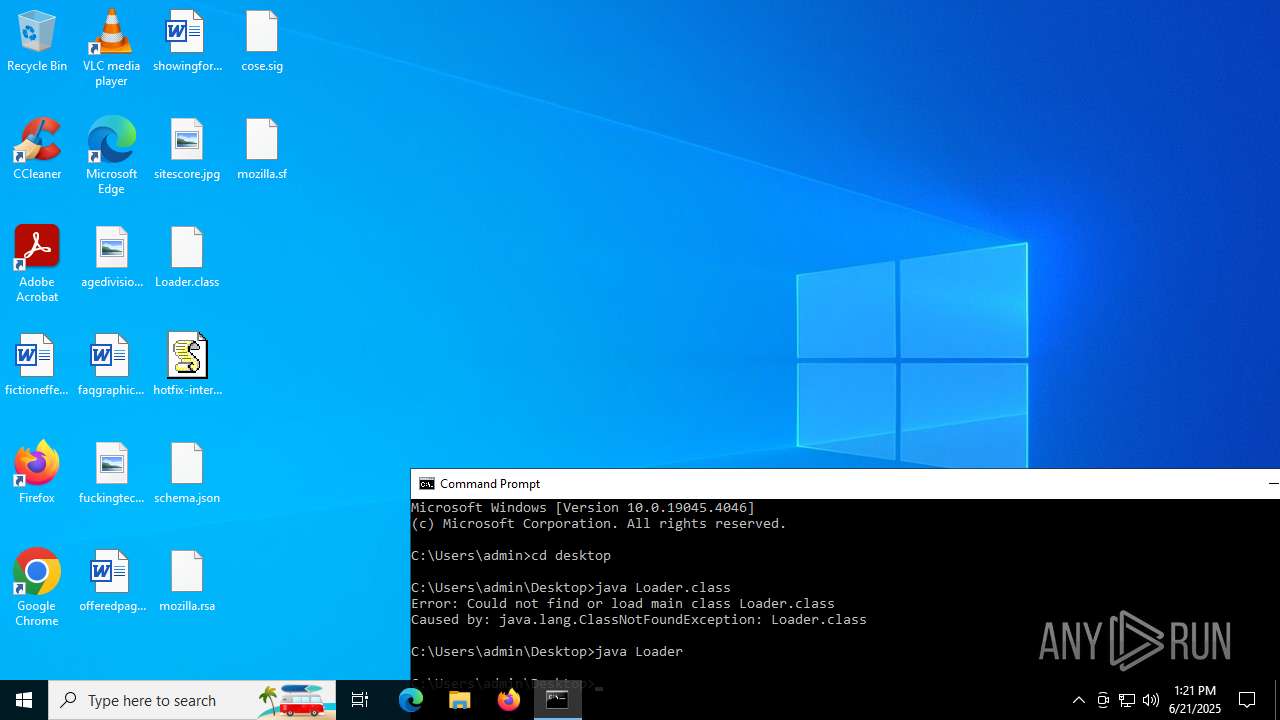Minimize the Command Prompt window
Image resolution: width=1280 pixels, height=720 pixels.
(x=1273, y=484)
